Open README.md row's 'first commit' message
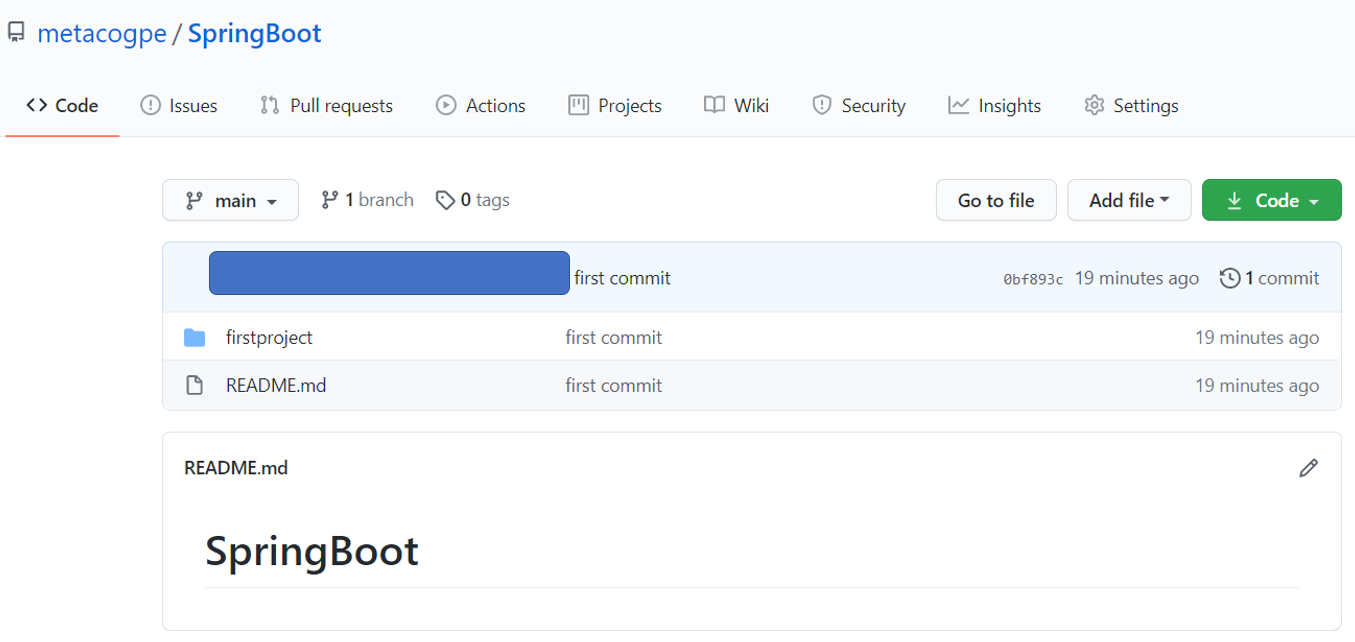Screen dimensions: 1355x642 (614, 386)
